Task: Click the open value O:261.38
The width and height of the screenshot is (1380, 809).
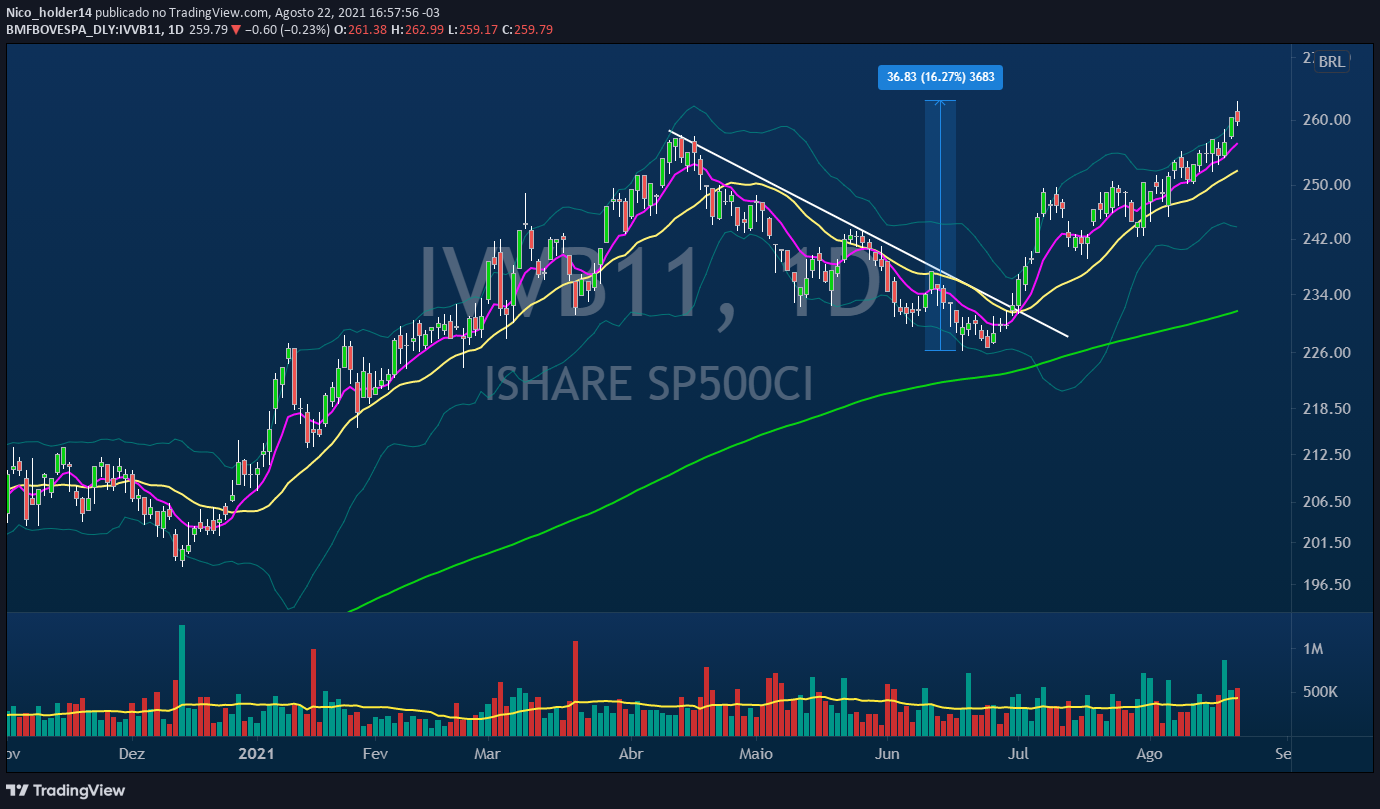Action: coord(360,30)
